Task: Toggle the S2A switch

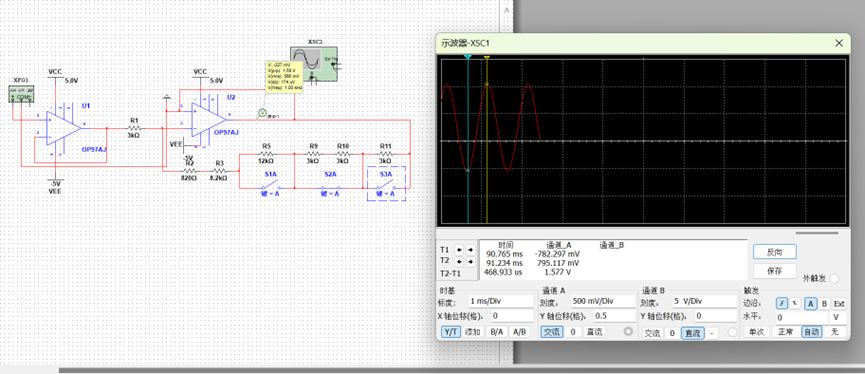Action: (330, 188)
